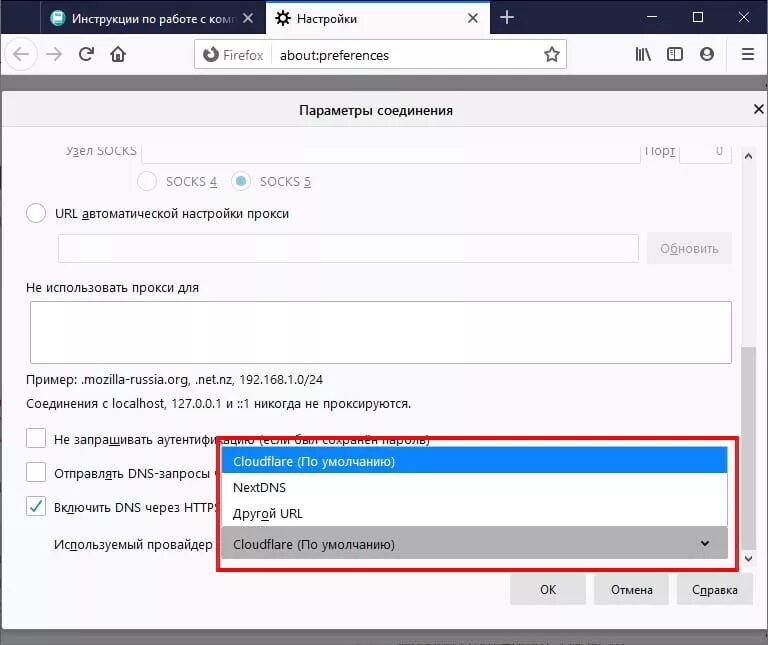The width and height of the screenshot is (768, 645).
Task: Click the Справка button
Action: 715,589
